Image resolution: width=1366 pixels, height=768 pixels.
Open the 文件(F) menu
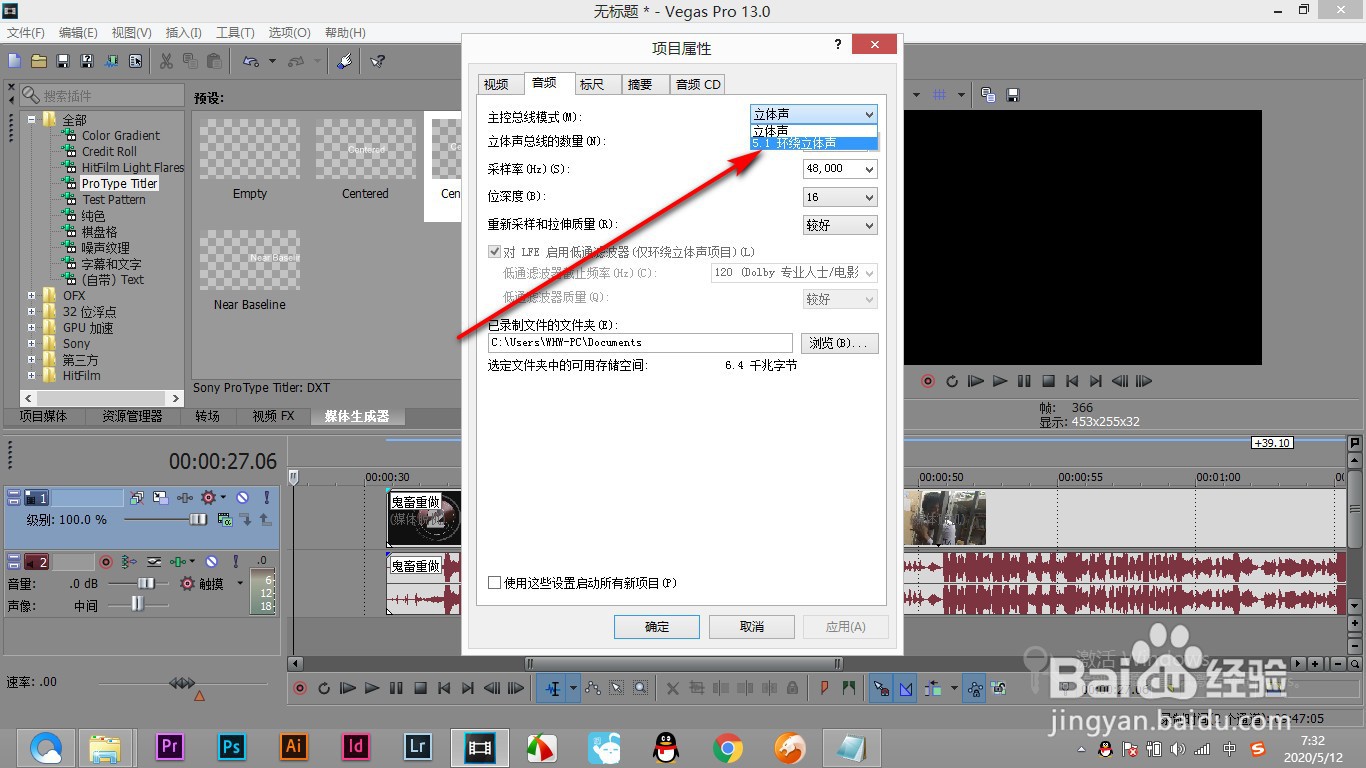(26, 33)
